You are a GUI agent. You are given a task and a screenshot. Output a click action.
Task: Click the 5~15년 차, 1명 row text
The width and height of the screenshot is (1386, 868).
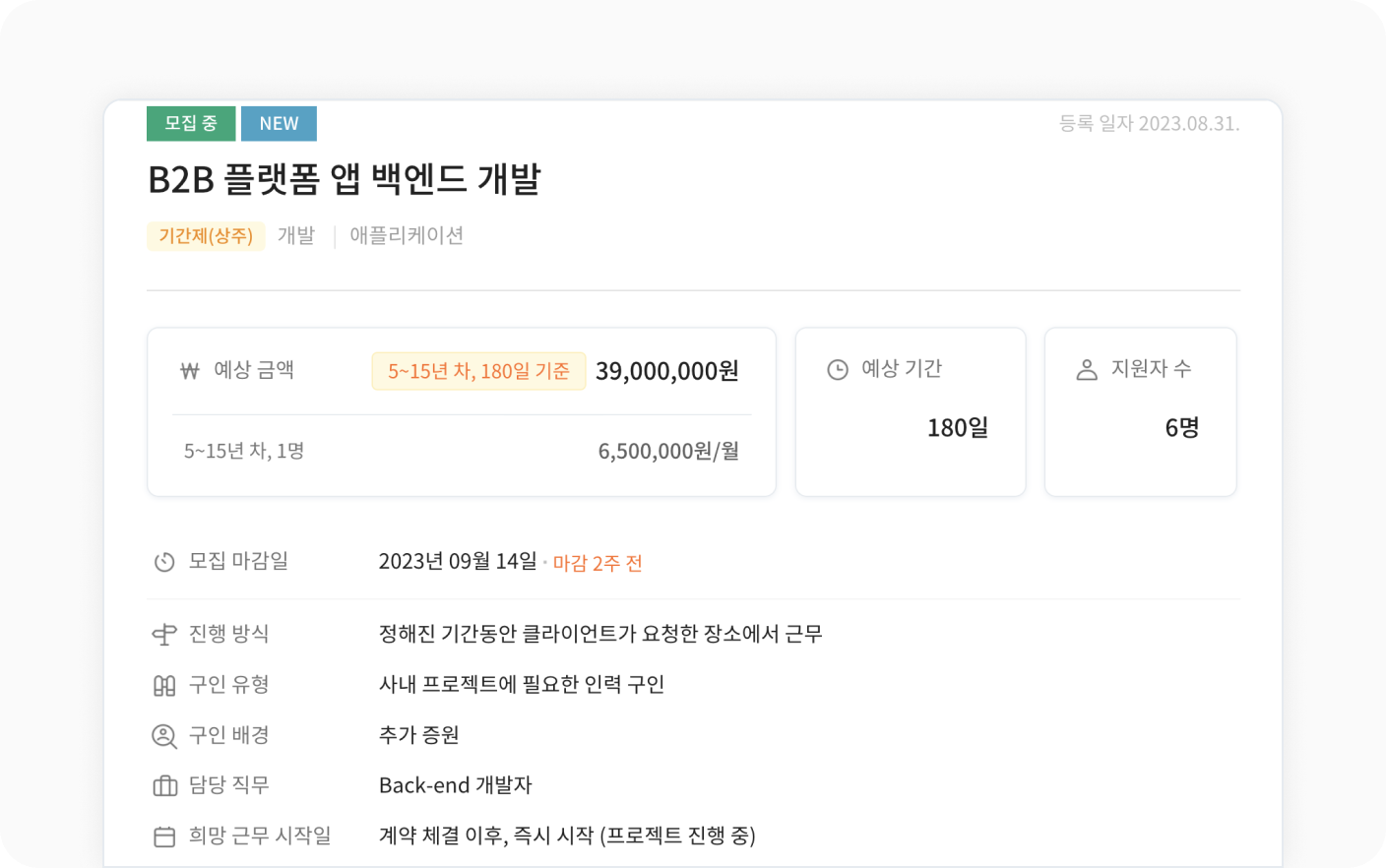tap(244, 451)
